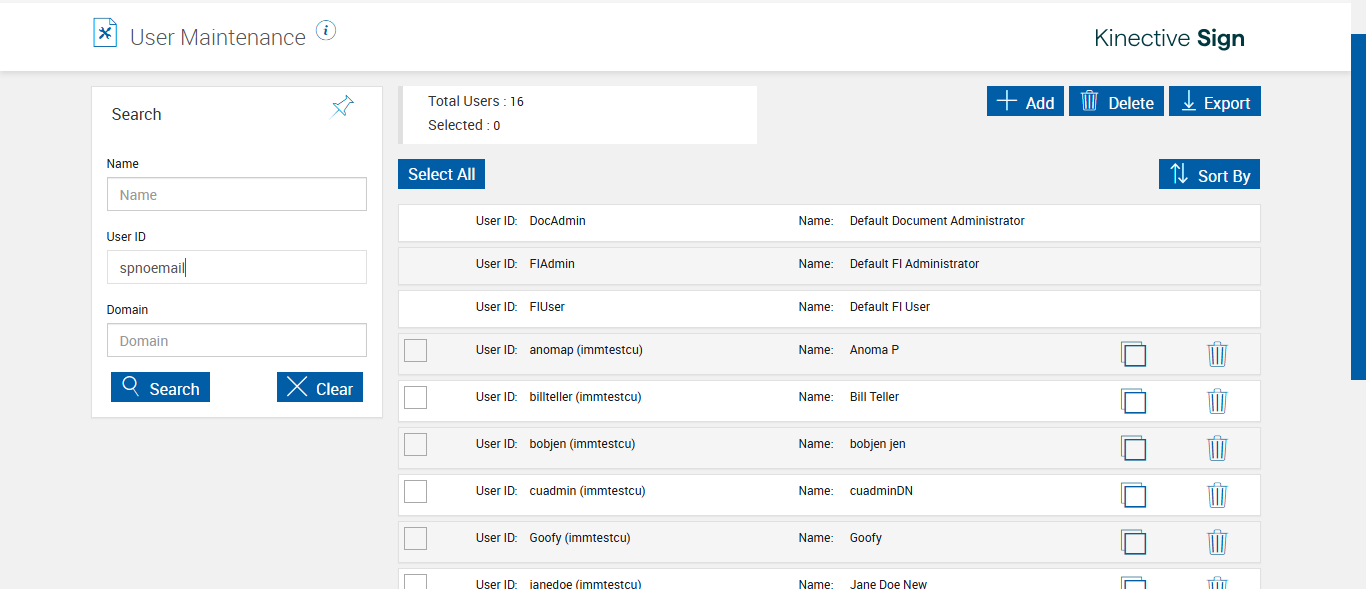
Task: Click the info icon beside User Maintenance
Action: tap(326, 31)
